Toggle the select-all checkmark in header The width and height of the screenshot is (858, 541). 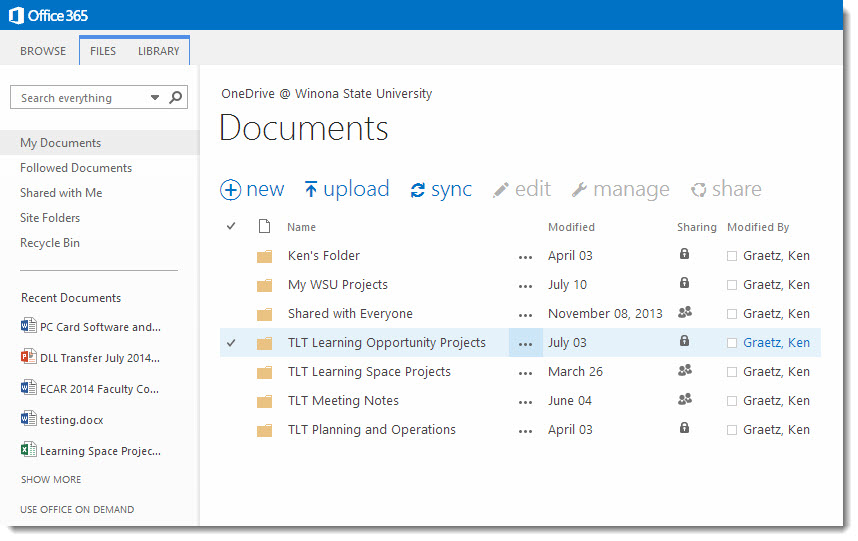tap(231, 227)
